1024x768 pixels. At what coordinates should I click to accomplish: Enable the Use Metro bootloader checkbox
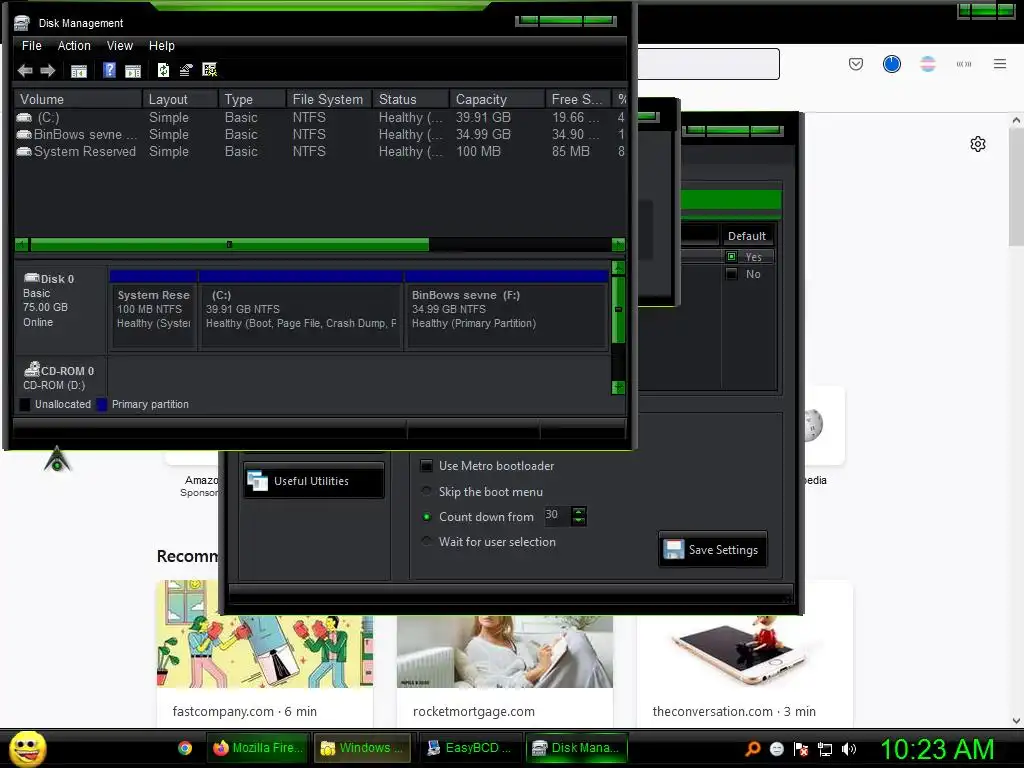point(426,466)
